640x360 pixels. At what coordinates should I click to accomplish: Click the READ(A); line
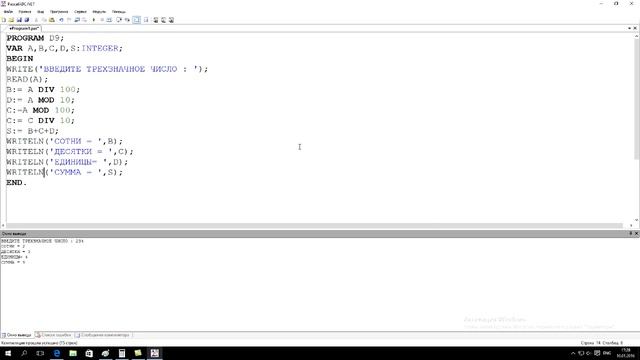click(27, 79)
